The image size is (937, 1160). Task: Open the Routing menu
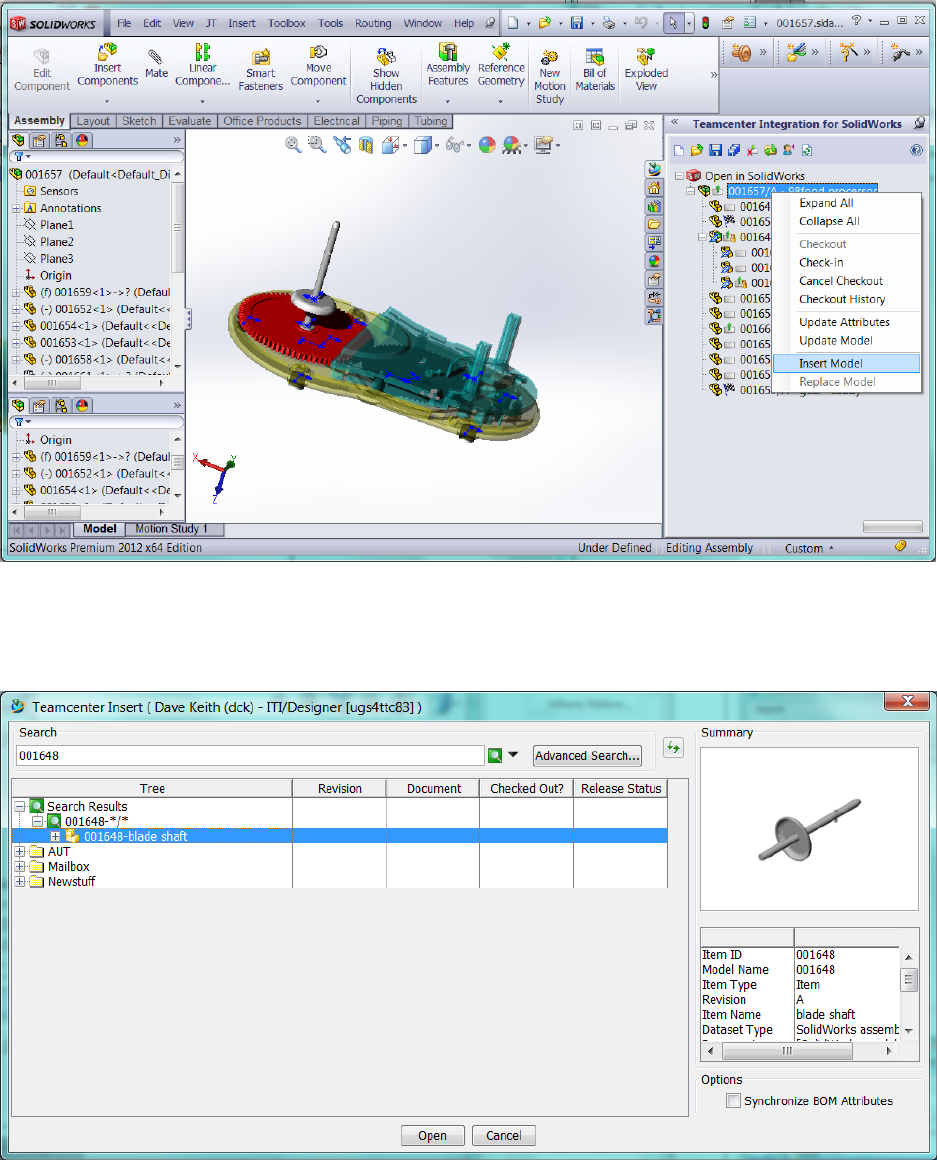point(373,23)
